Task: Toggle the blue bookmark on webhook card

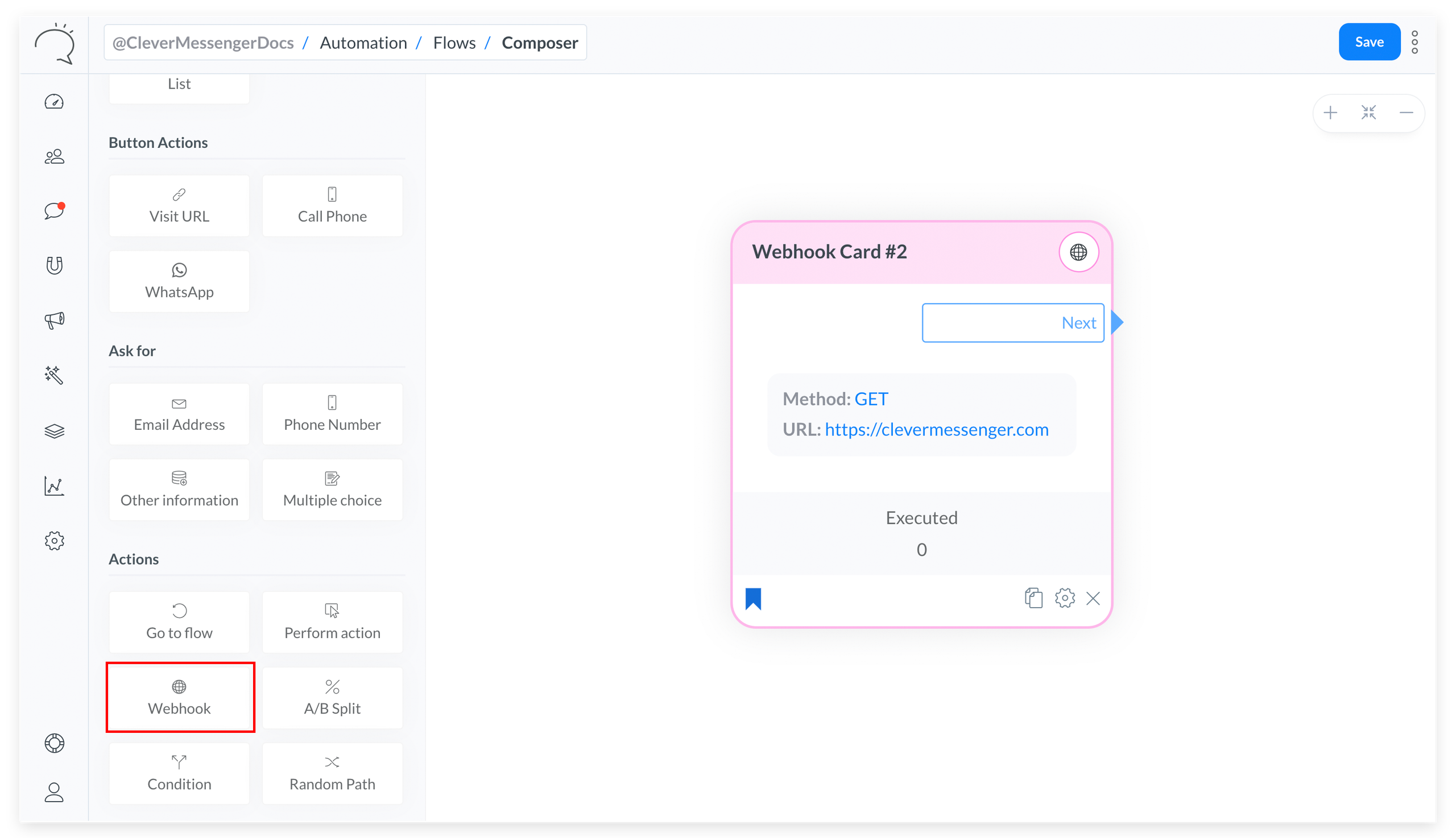Action: (753, 599)
